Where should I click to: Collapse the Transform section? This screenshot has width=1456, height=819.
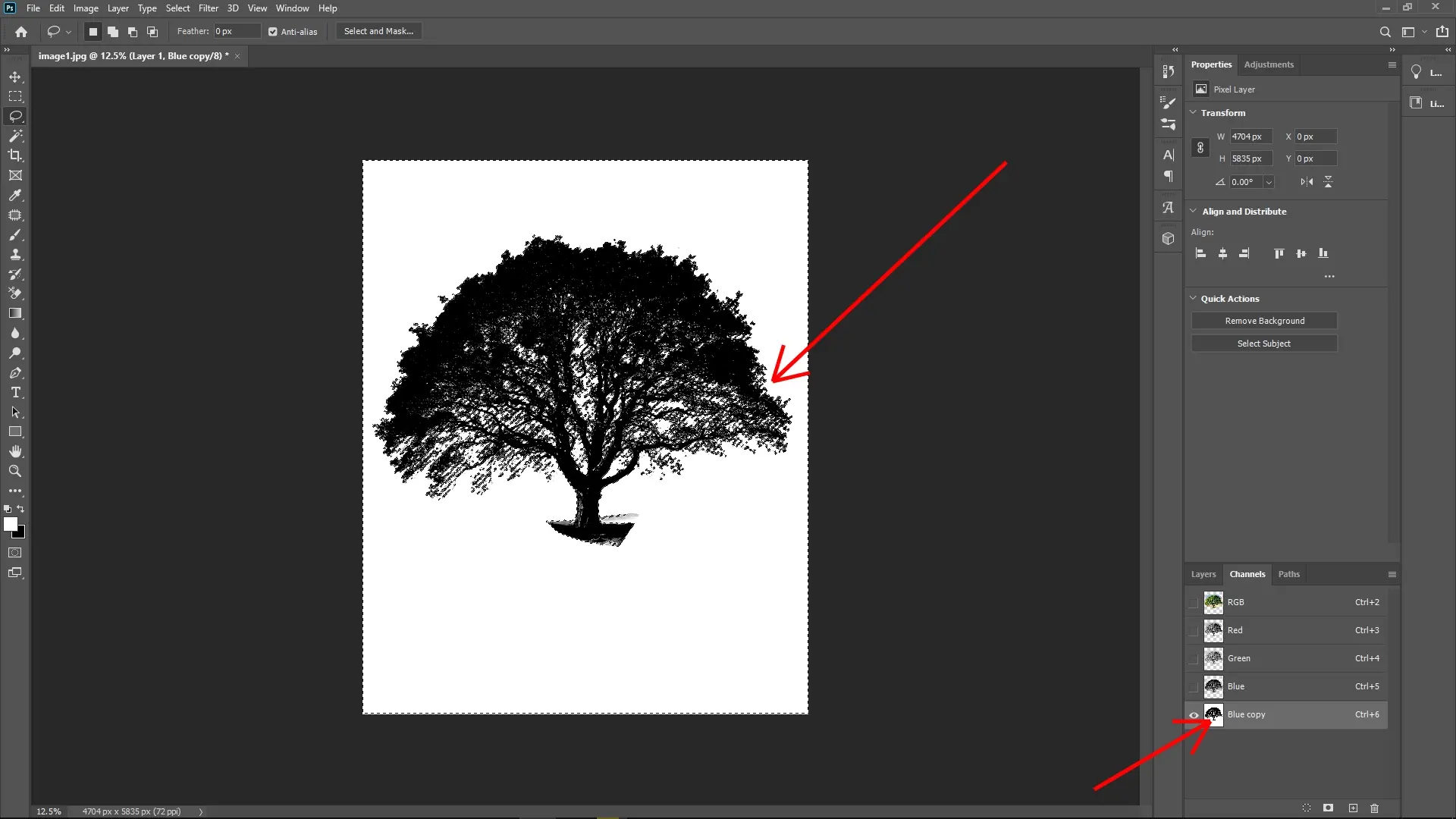click(1194, 112)
